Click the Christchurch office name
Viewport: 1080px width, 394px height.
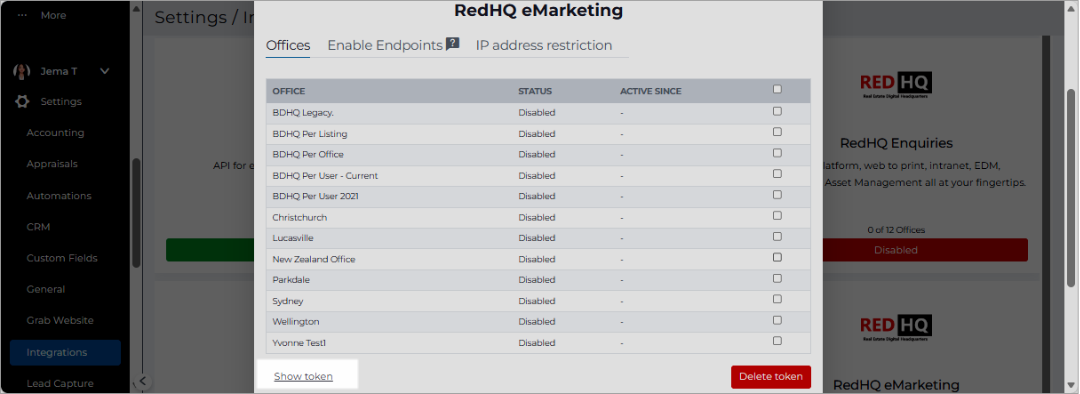coord(300,217)
